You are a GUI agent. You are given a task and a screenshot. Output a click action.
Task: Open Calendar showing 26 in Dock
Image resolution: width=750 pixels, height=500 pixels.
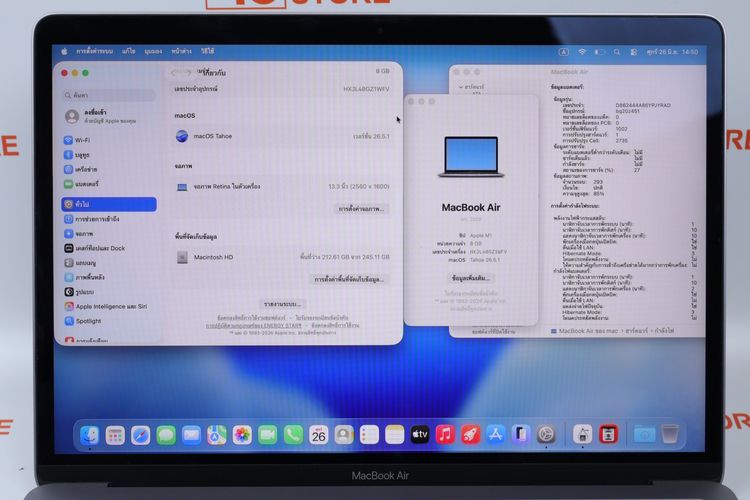319,435
